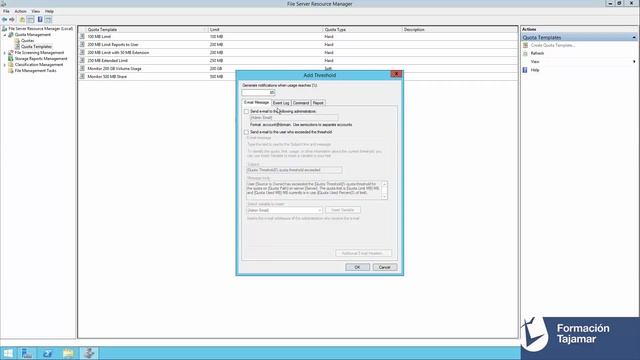Viewport: 640px width, 360px height.
Task: Select Quota Templates in the tree
Action: 36,47
